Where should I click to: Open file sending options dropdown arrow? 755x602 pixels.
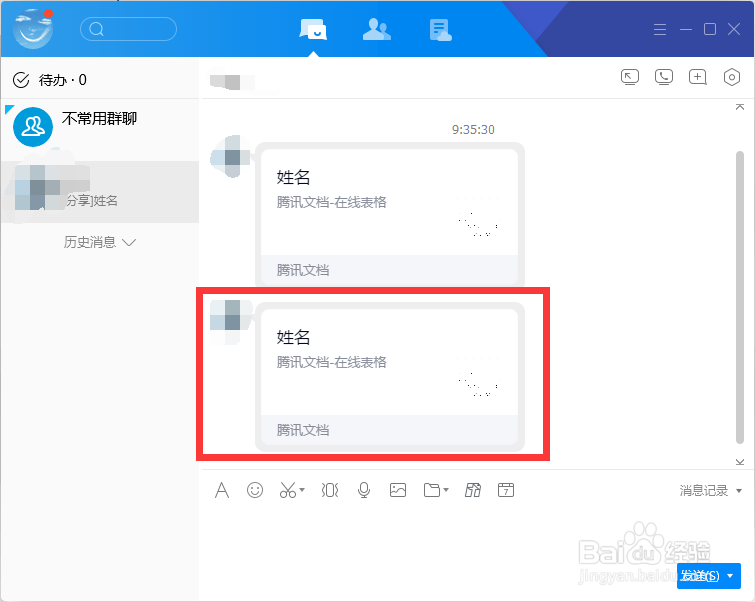click(446, 490)
